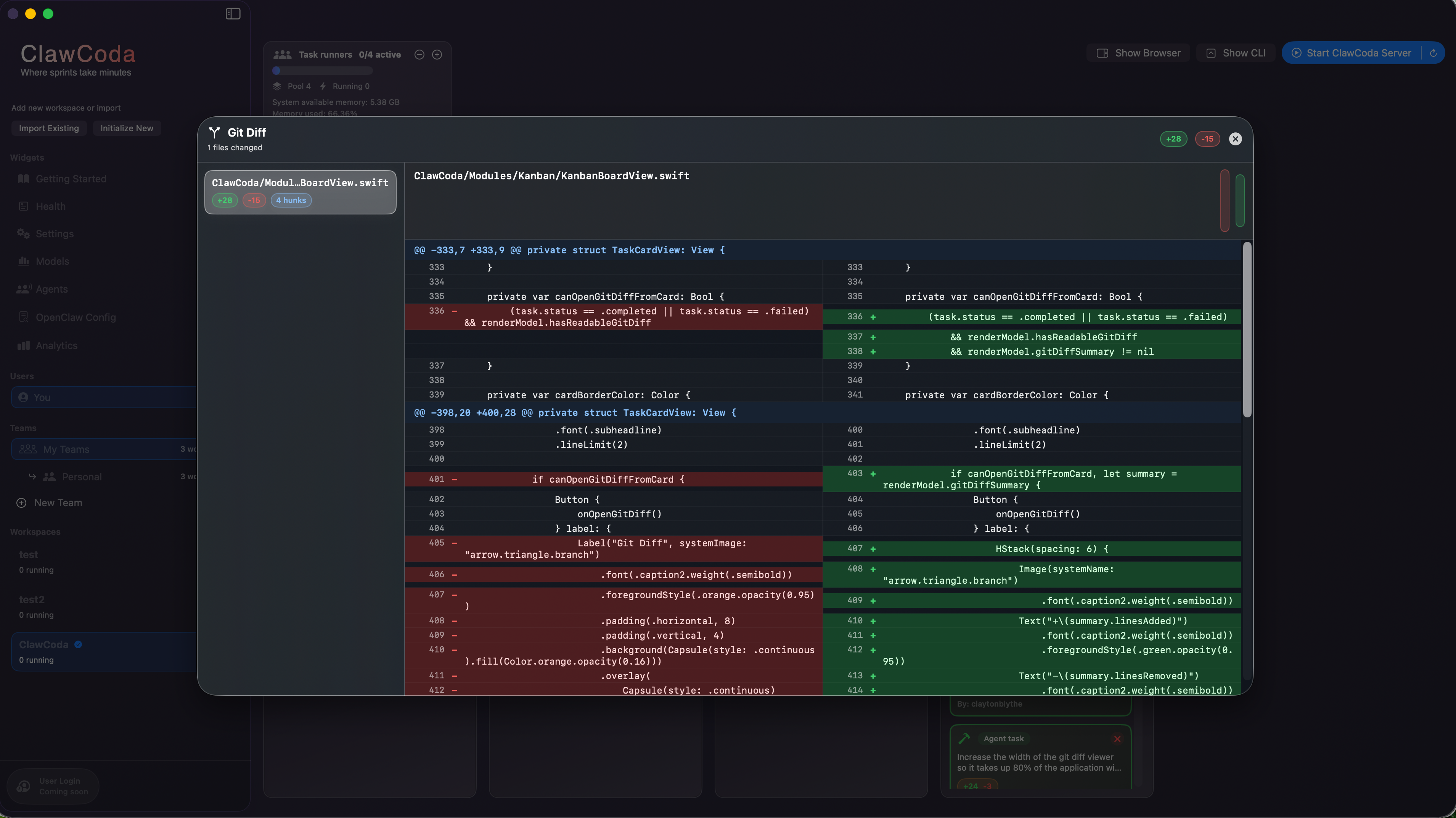The height and width of the screenshot is (818, 1456).
Task: Click the Agents people icon
Action: 23,289
